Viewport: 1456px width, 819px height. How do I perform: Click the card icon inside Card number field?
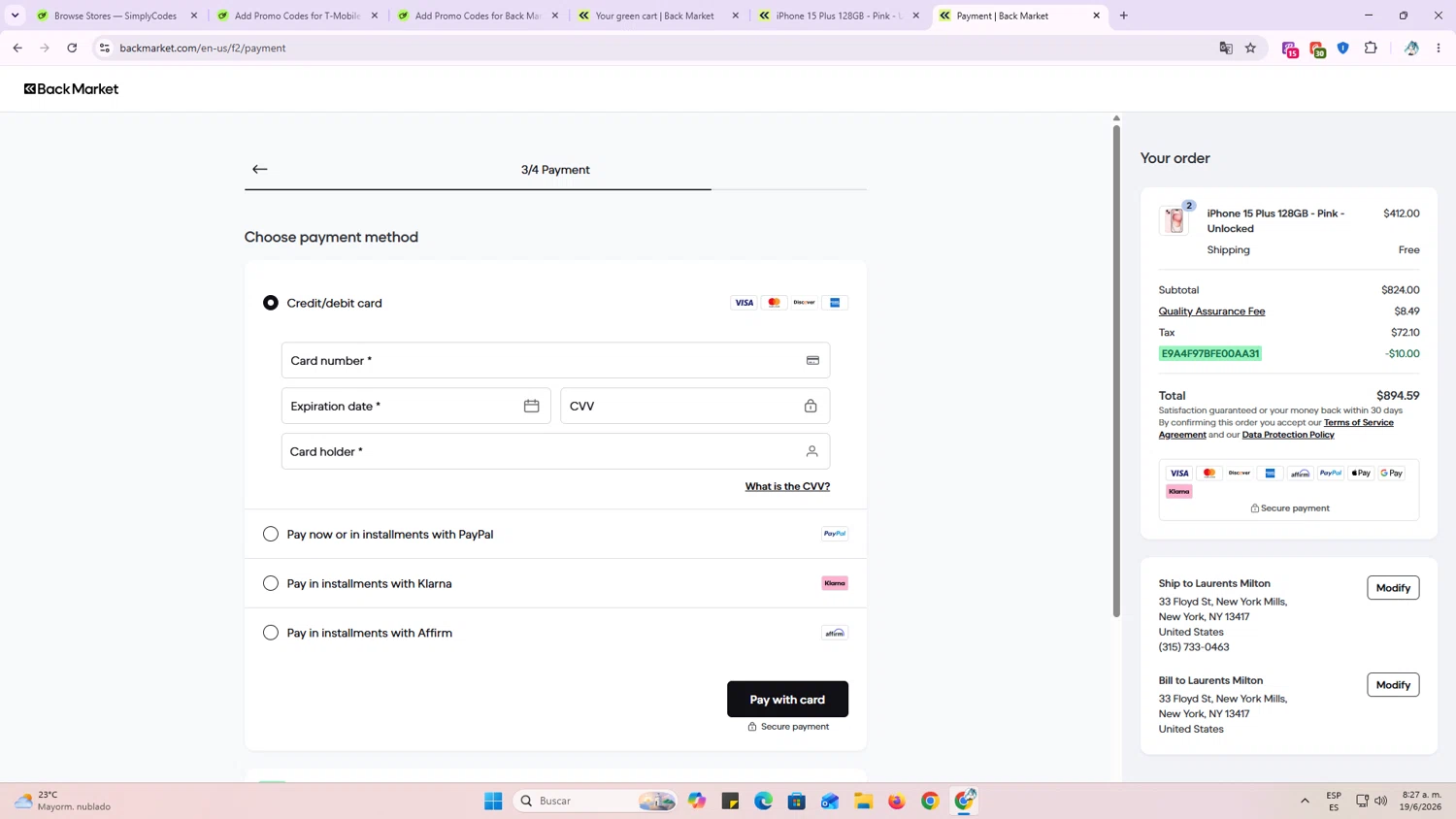[812, 361]
